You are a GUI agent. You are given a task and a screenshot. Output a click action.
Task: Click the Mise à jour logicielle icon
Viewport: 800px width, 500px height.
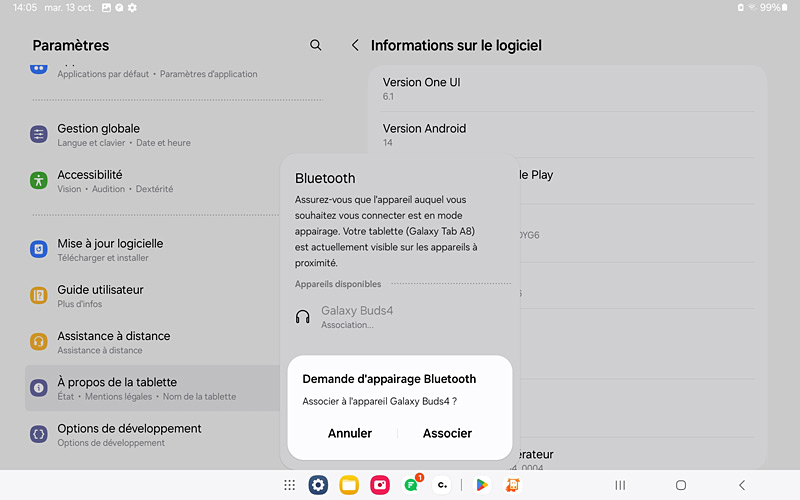39,249
